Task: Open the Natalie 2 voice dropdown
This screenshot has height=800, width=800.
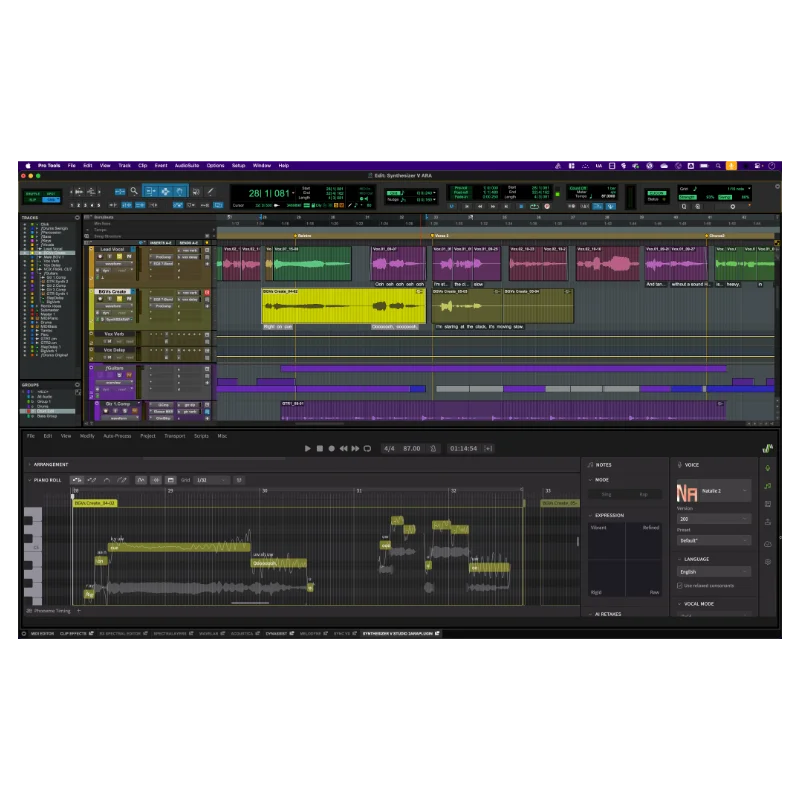Action: 714,491
